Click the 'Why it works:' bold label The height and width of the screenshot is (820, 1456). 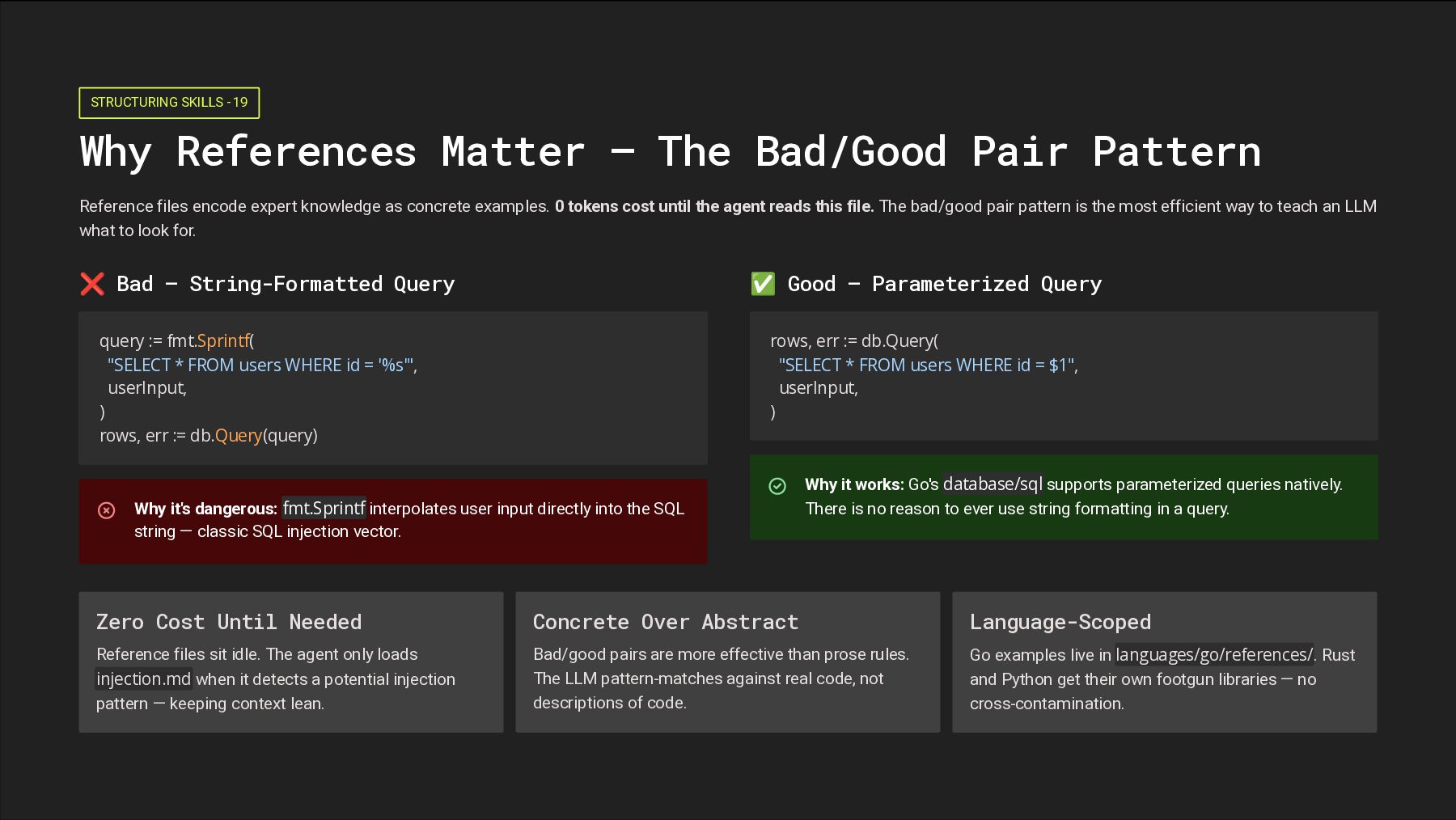[x=853, y=484]
